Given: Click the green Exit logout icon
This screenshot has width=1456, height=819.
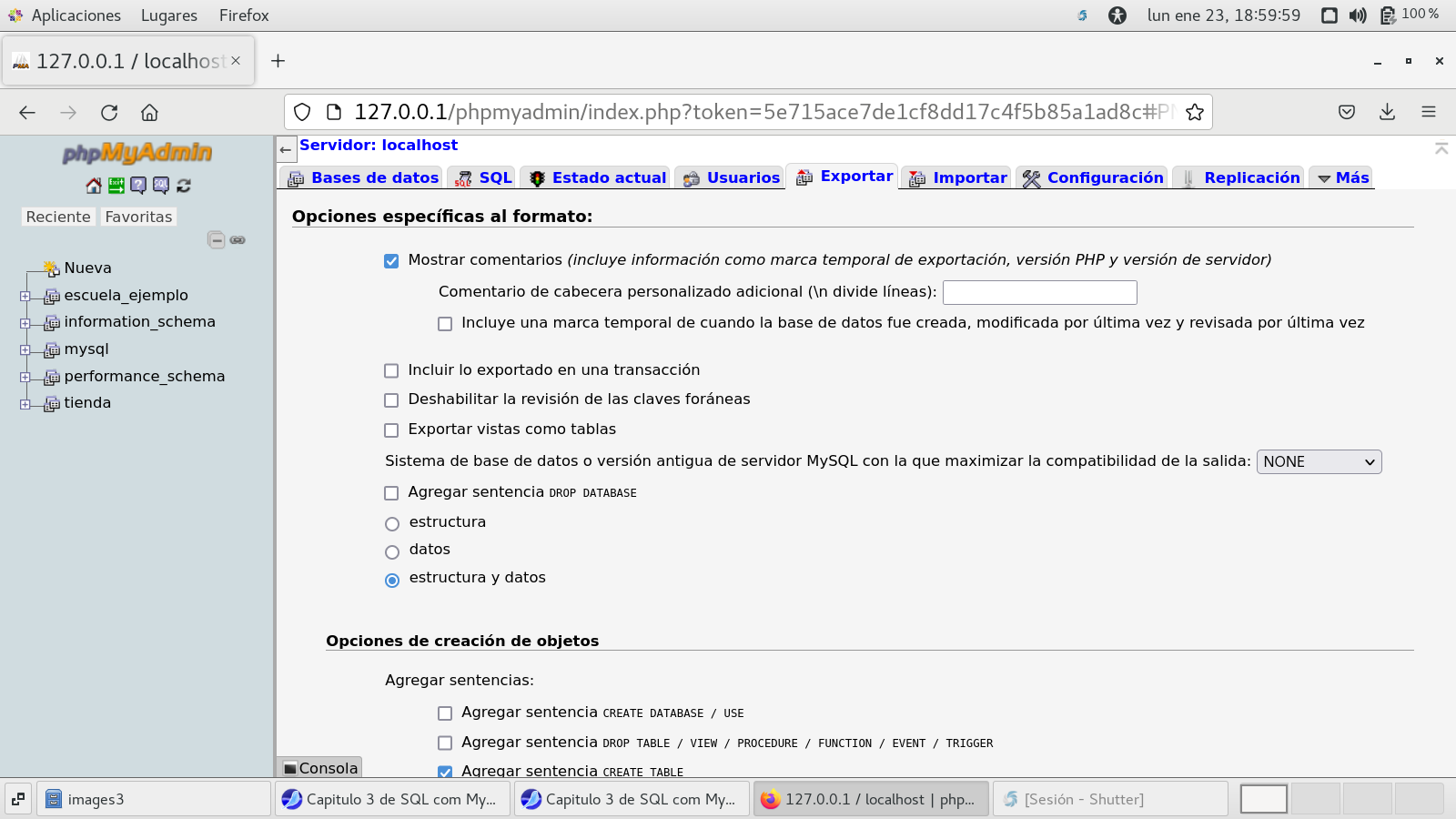Looking at the screenshot, I should 116,186.
